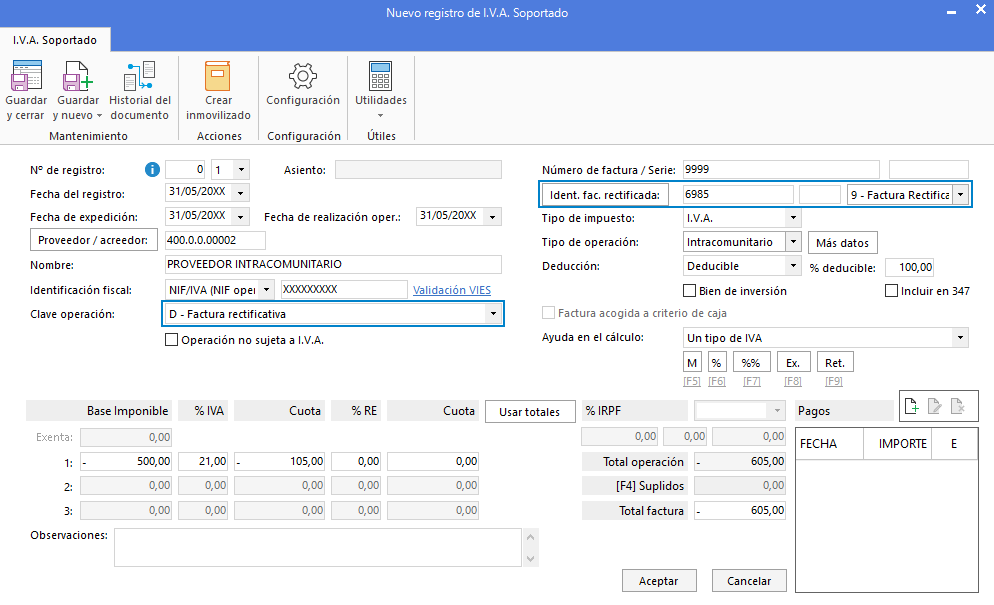Image resolution: width=994 pixels, height=605 pixels.
Task: Expand the Tipo de impuesto dropdown
Action: pos(793,218)
